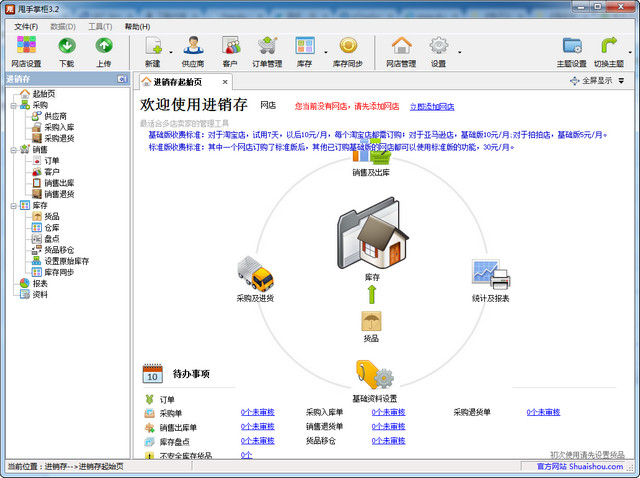Click 全屏显示 button
The height and width of the screenshot is (478, 640).
(591, 81)
